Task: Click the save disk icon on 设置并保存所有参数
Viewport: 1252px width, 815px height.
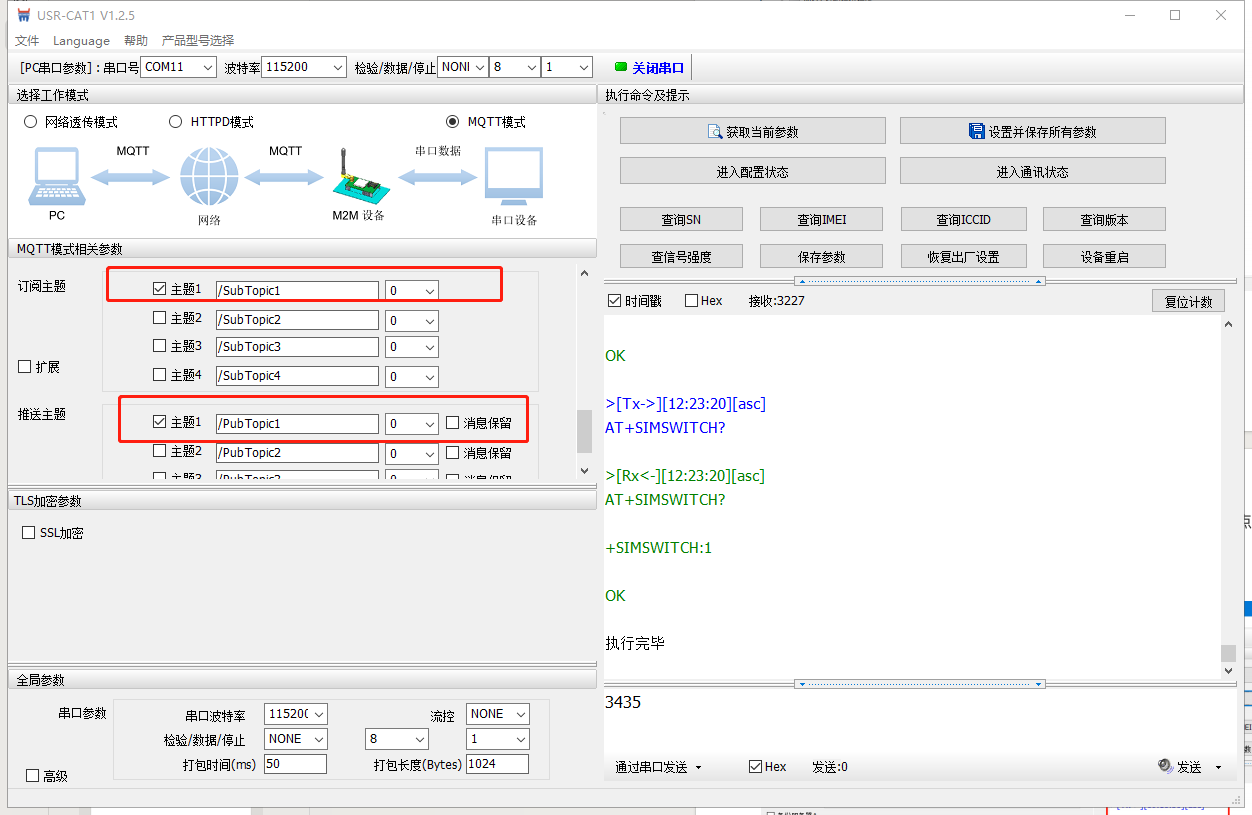Action: [x=977, y=131]
